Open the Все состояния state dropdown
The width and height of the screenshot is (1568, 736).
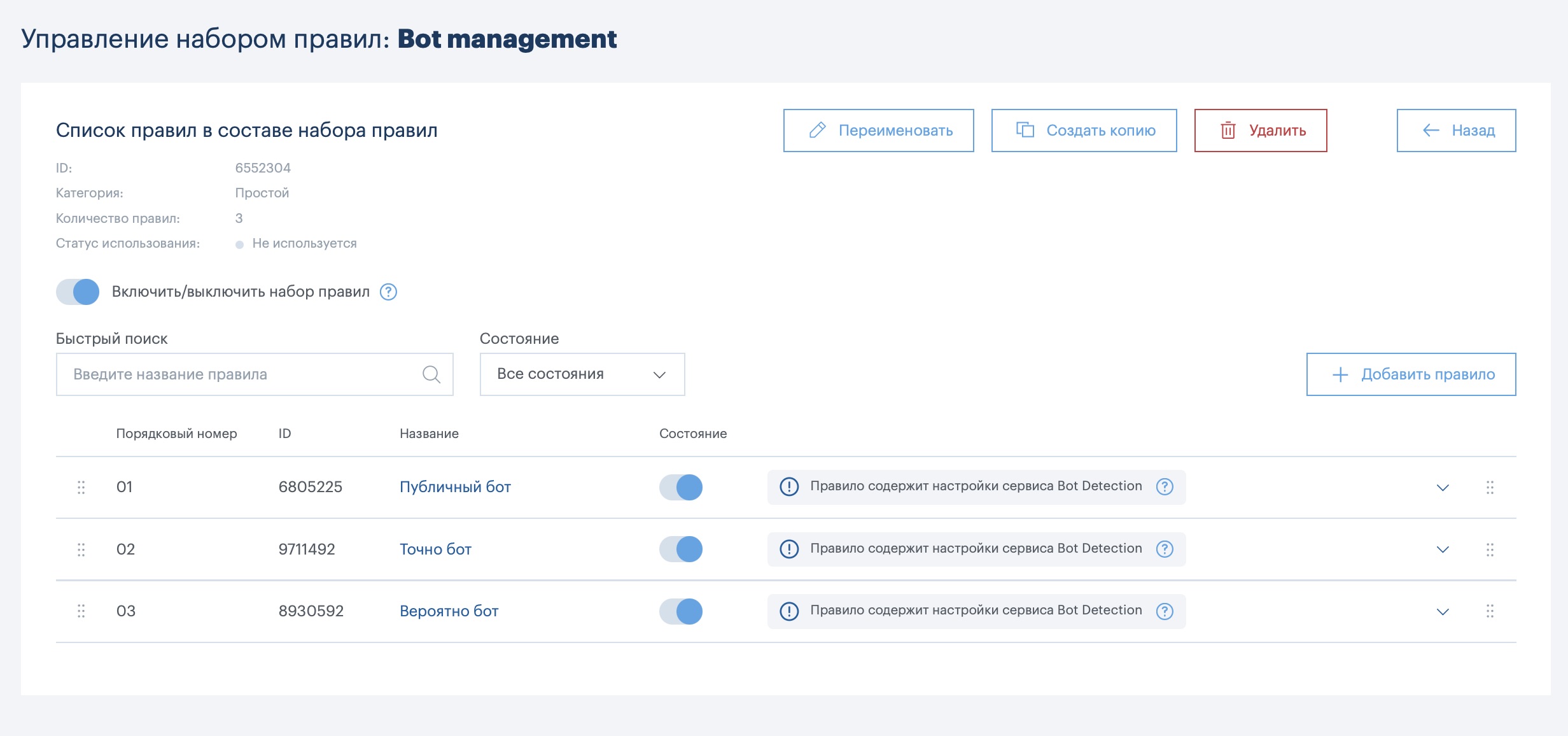582,374
